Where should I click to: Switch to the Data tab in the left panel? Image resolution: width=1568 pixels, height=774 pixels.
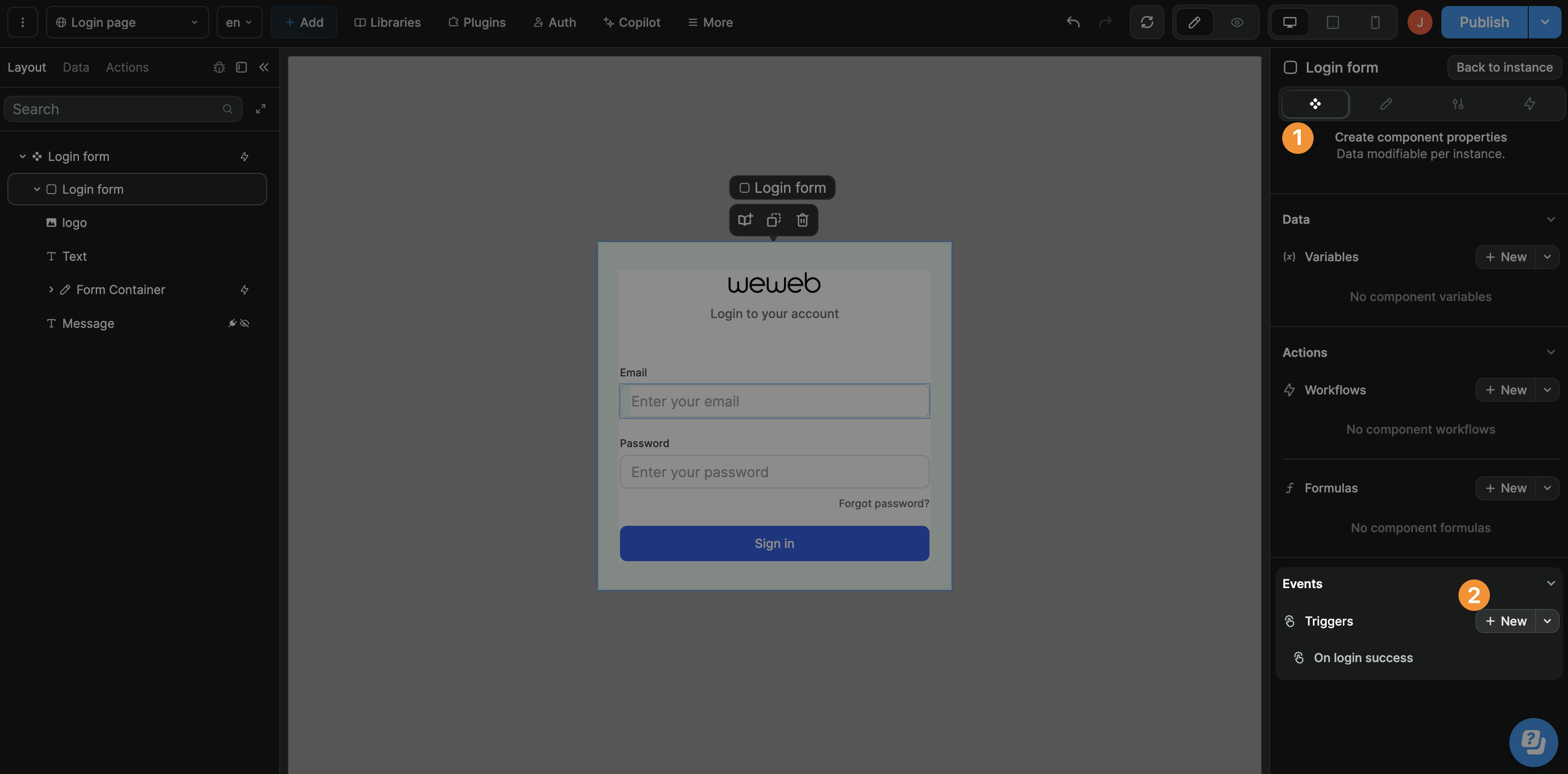[75, 67]
